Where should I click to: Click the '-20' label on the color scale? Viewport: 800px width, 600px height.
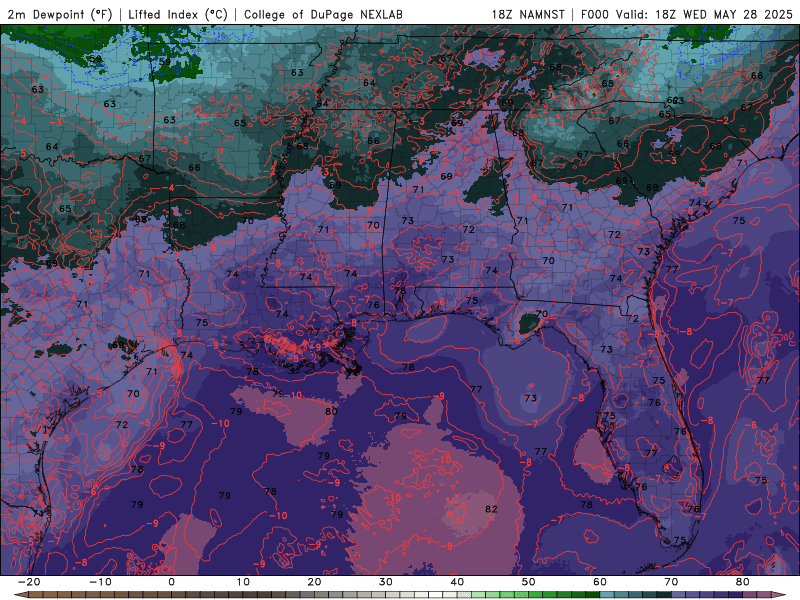pyautogui.click(x=29, y=582)
